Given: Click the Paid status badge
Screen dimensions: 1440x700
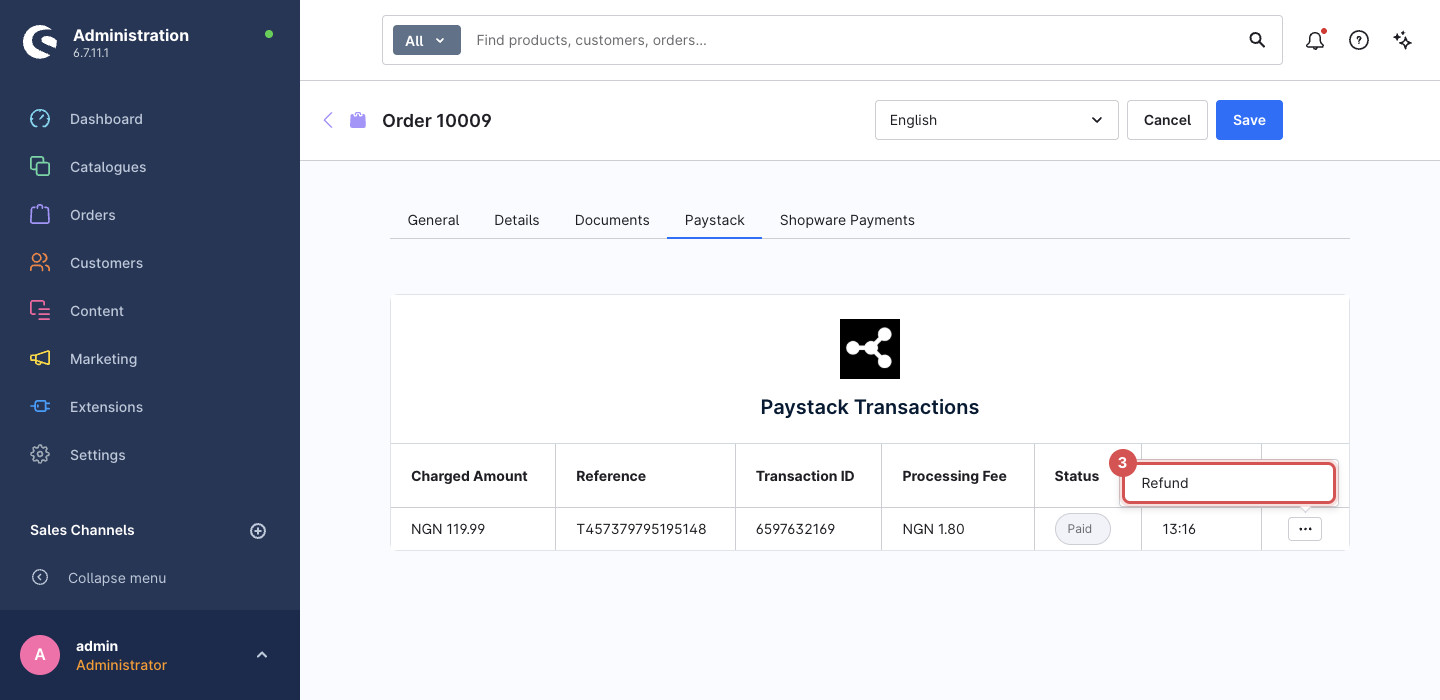Looking at the screenshot, I should click(x=1082, y=529).
